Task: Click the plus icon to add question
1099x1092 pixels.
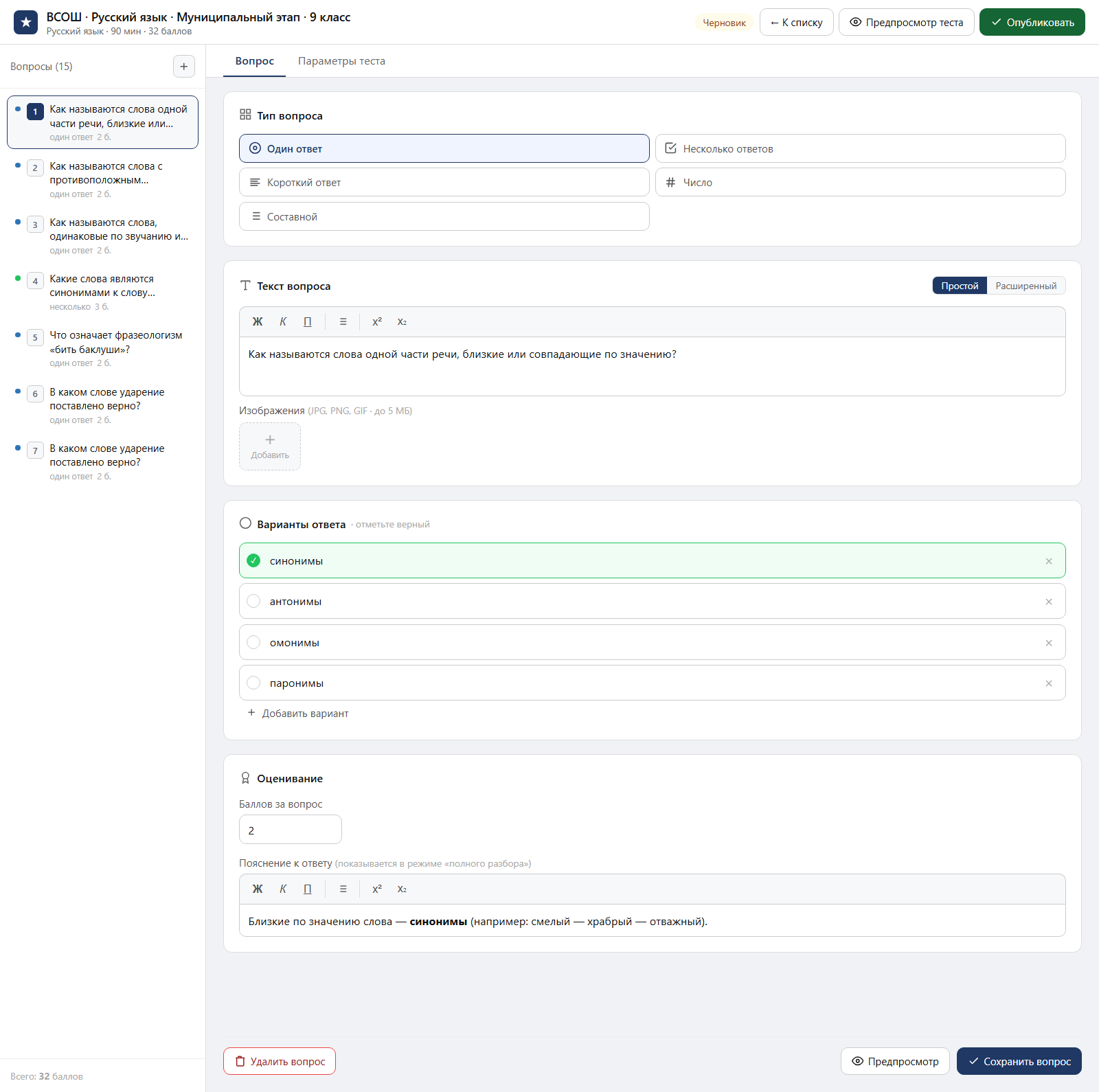Action: [183, 67]
